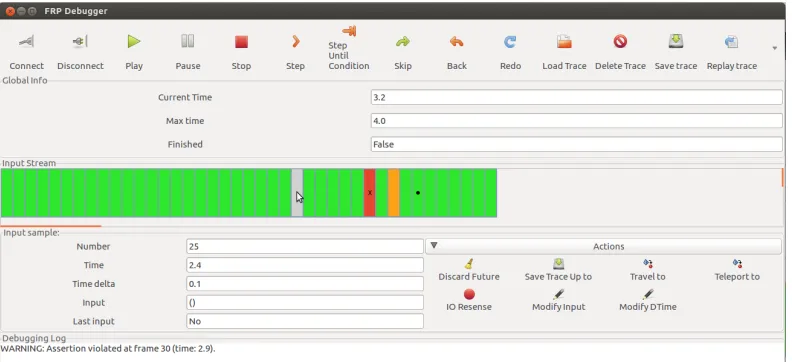Screen dimensions: 792x362
Task: Click the Modify DTime pencil icon
Action: click(x=648, y=294)
